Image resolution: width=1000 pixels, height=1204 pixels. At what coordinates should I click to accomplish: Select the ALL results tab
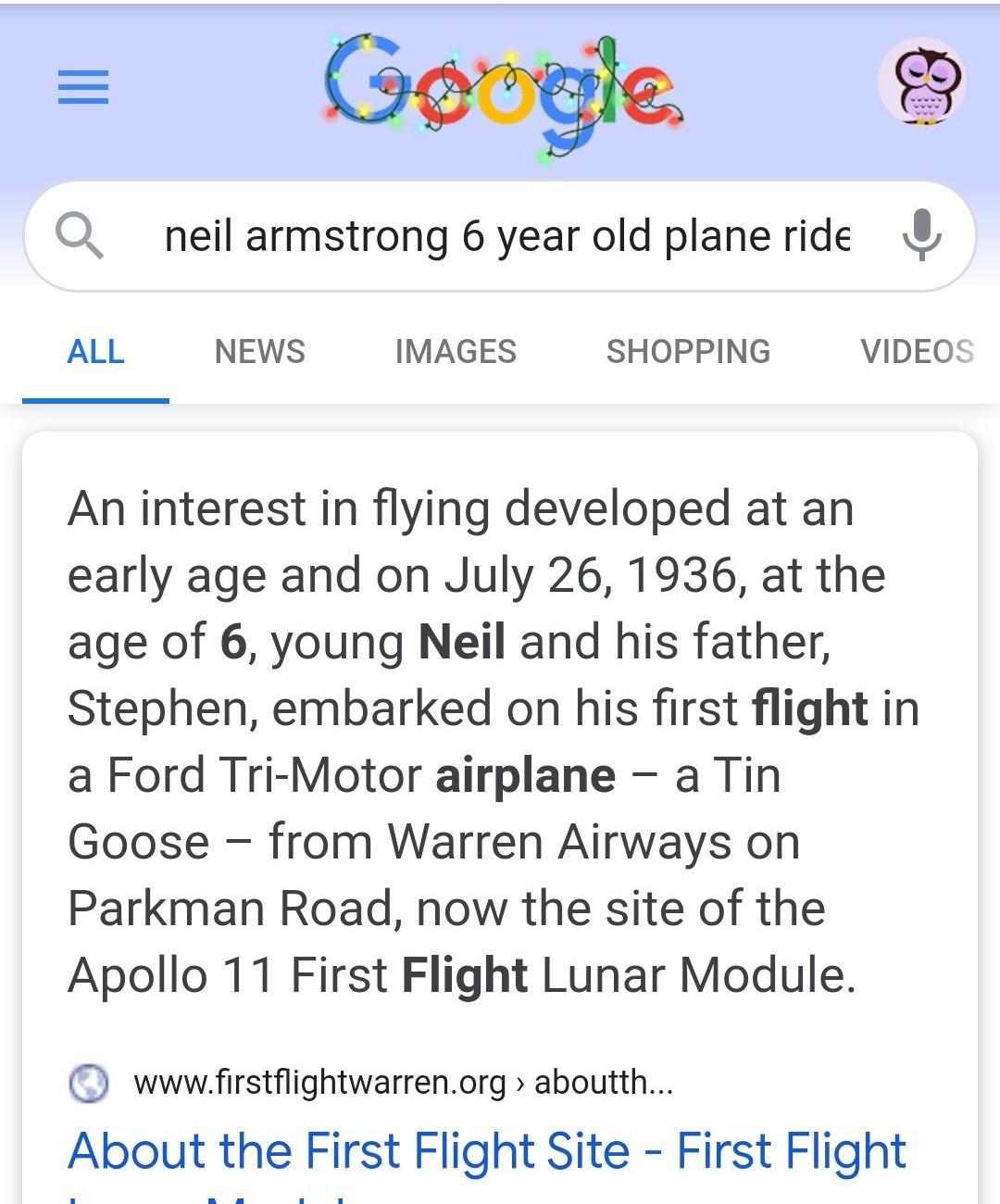(x=95, y=352)
